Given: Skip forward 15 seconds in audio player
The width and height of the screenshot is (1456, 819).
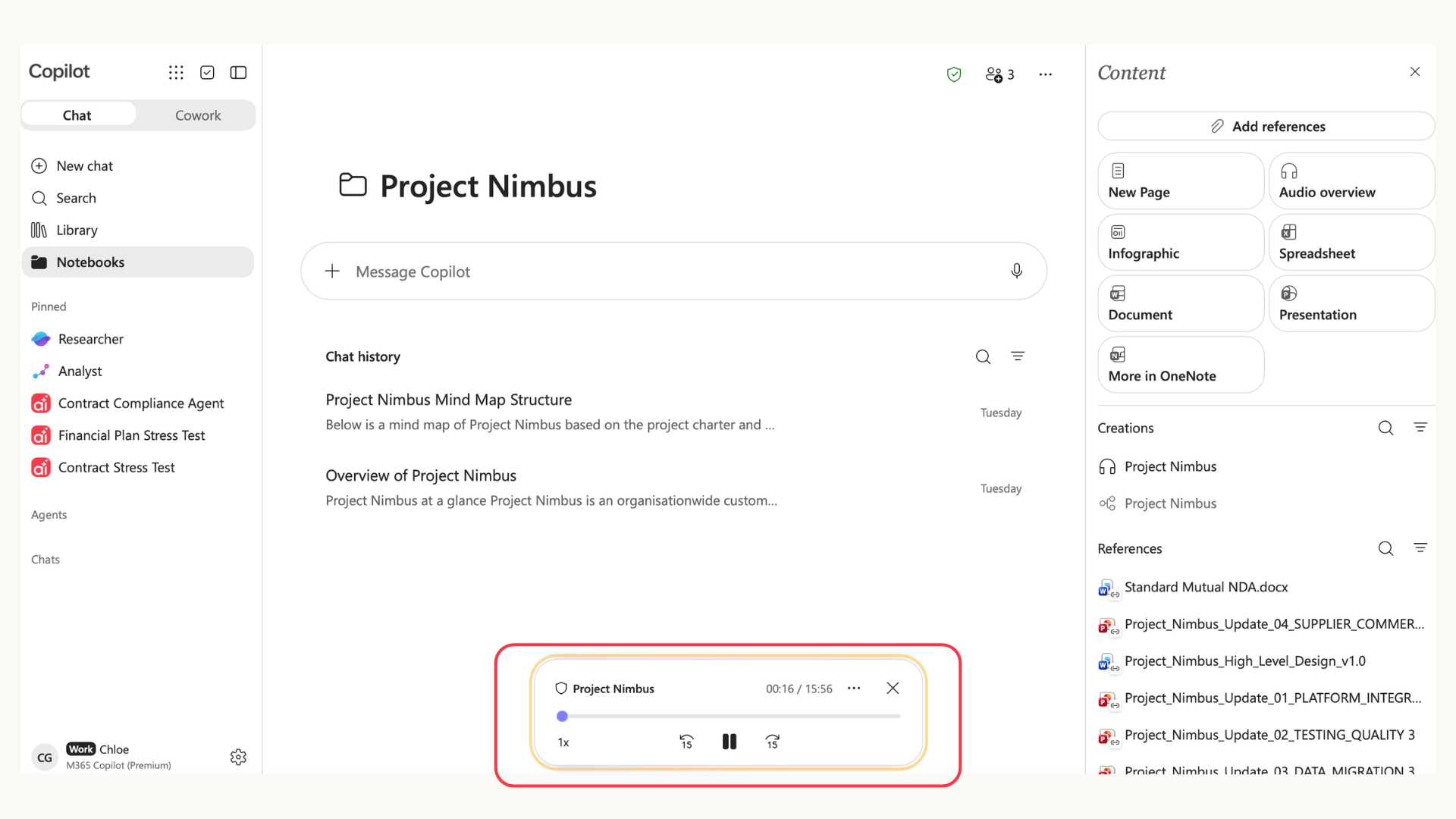Looking at the screenshot, I should (x=772, y=742).
